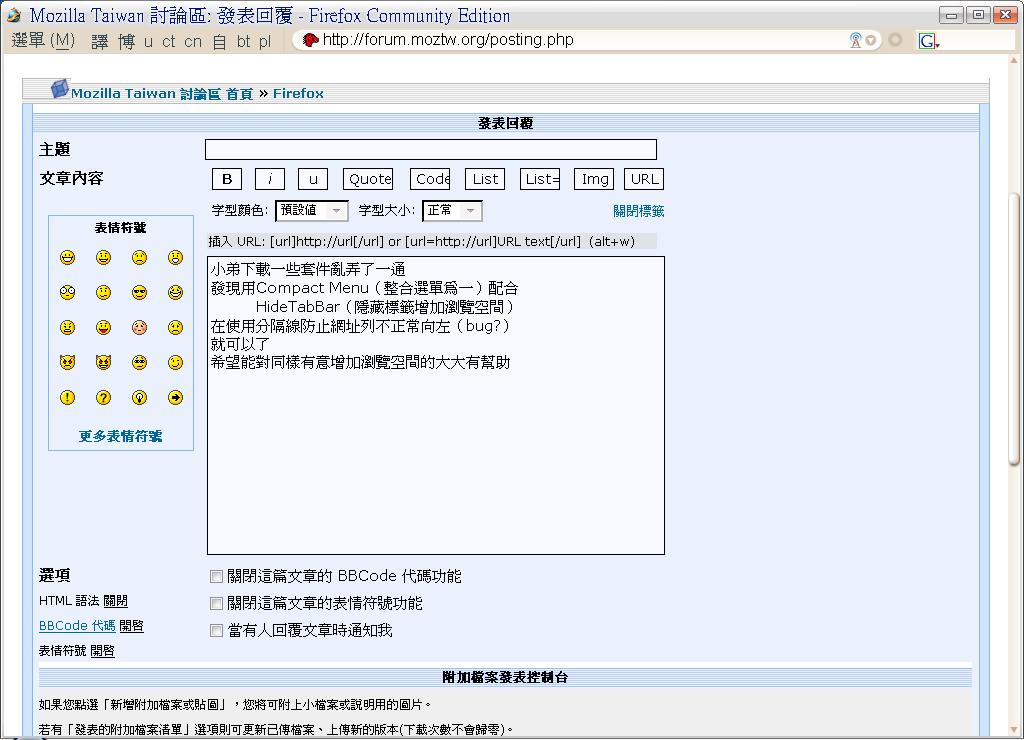The height and width of the screenshot is (740, 1024).
Task: Insert an Img tag
Action: 594,179
